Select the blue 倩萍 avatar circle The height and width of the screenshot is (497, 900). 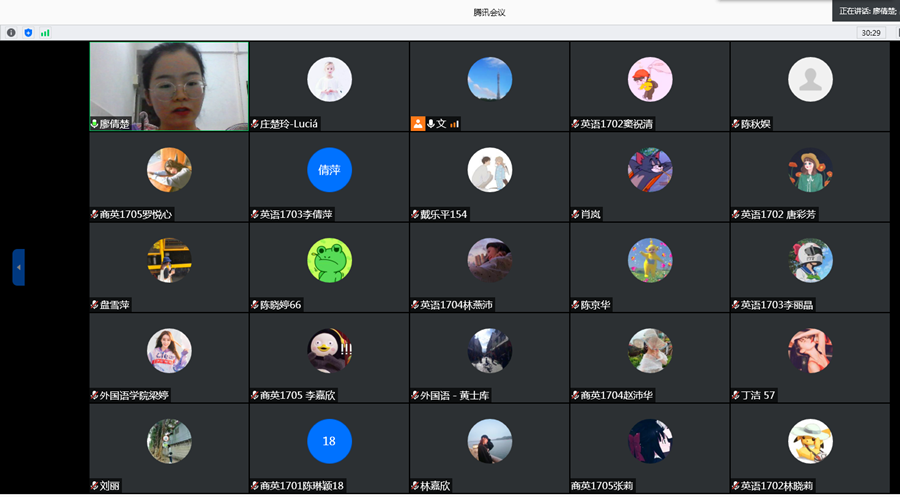point(329,170)
